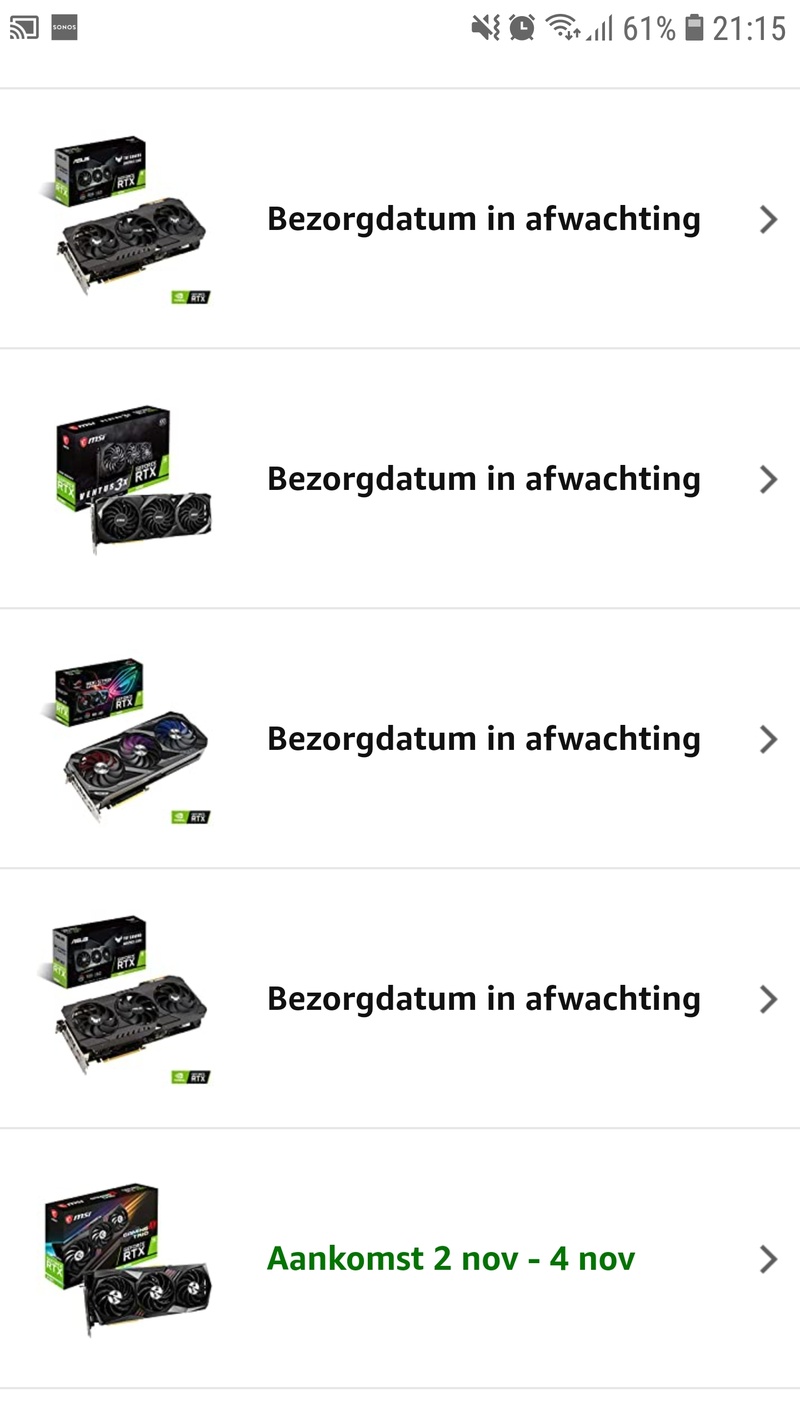Tap the Wi-Fi signal icon
Viewport: 800px width, 1422px height.
(564, 28)
